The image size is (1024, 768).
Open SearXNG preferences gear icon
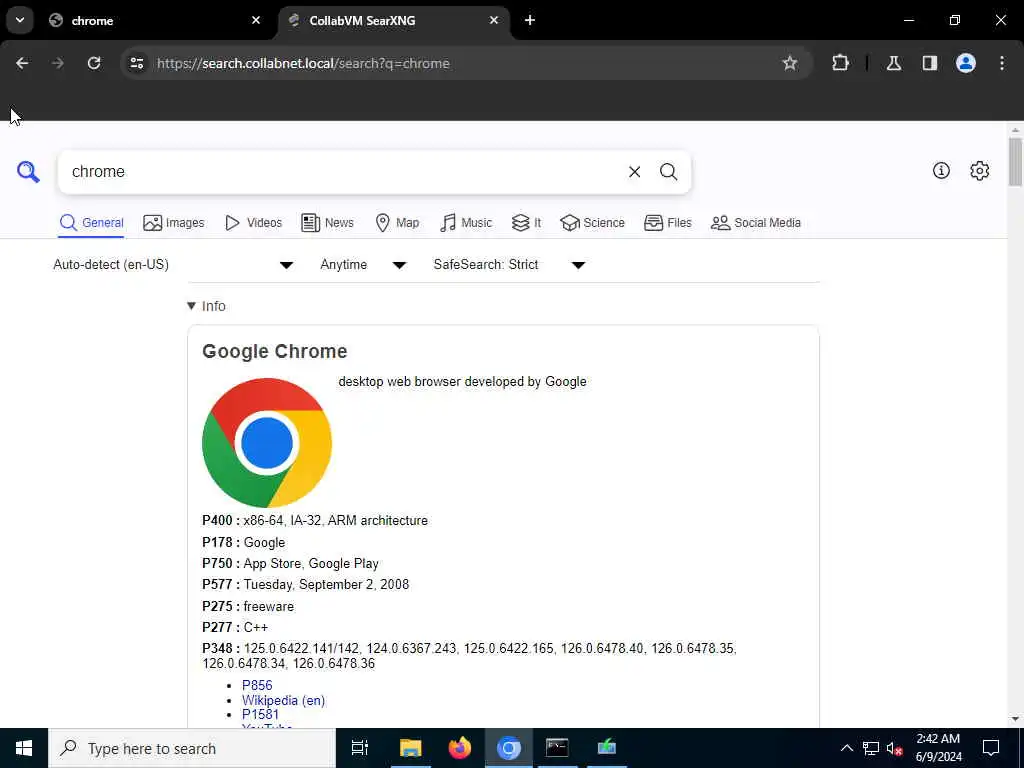(979, 170)
